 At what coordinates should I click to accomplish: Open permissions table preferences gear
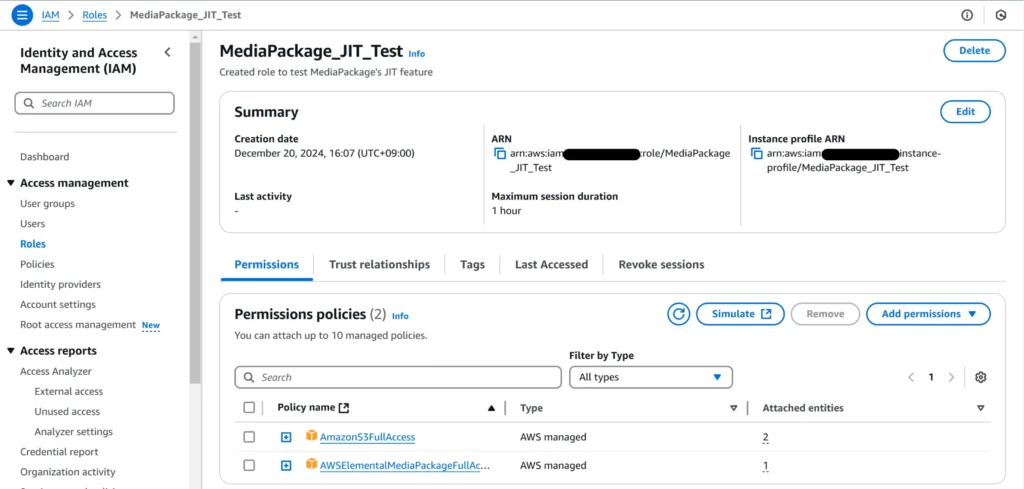[x=980, y=377]
